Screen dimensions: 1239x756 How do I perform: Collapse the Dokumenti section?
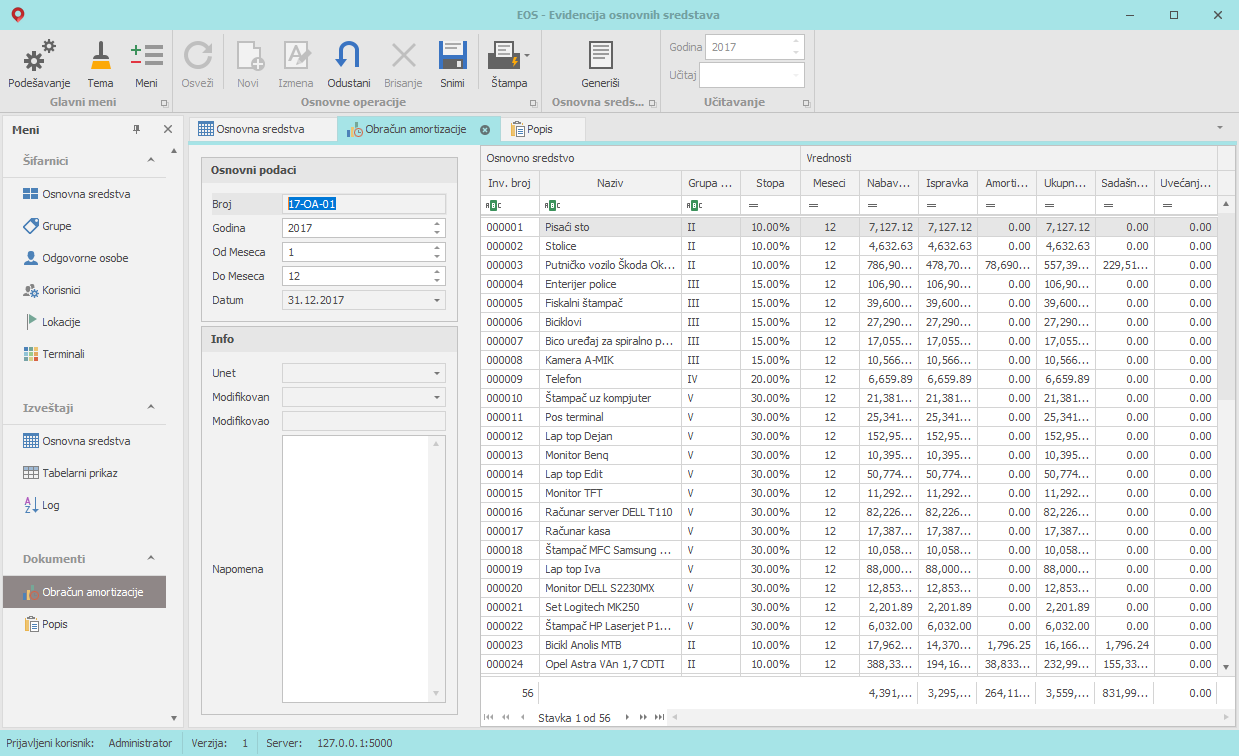pyautogui.click(x=151, y=558)
